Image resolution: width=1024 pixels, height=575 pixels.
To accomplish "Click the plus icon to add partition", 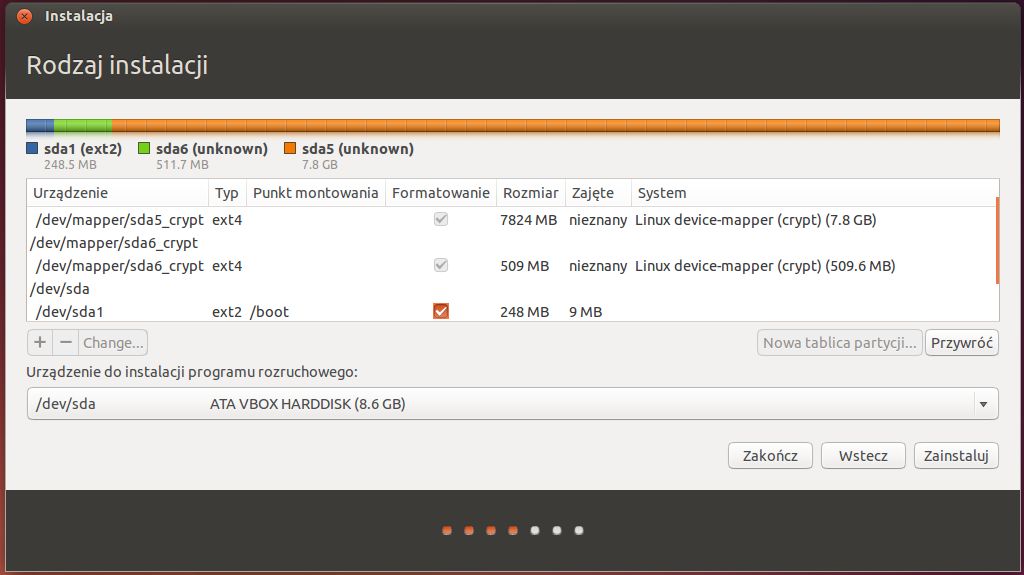I will tap(40, 342).
